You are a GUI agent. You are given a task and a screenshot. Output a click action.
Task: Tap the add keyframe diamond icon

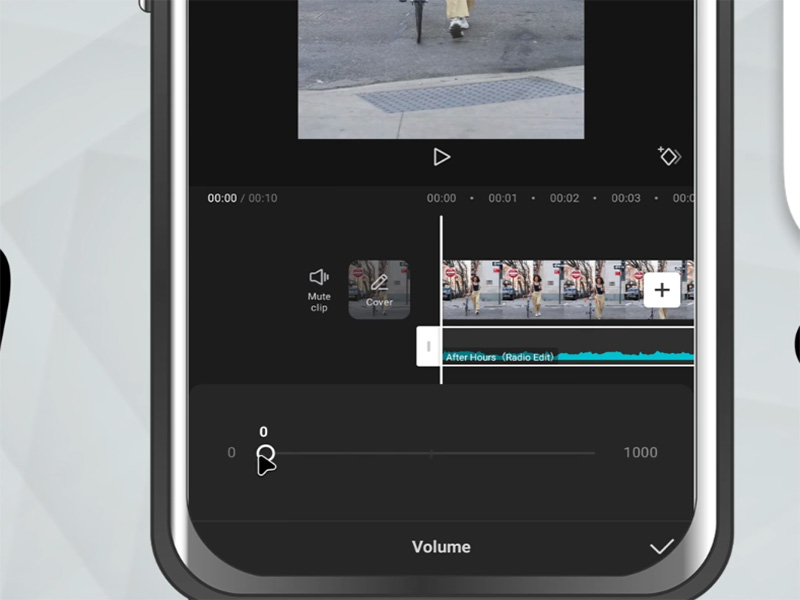tap(668, 157)
